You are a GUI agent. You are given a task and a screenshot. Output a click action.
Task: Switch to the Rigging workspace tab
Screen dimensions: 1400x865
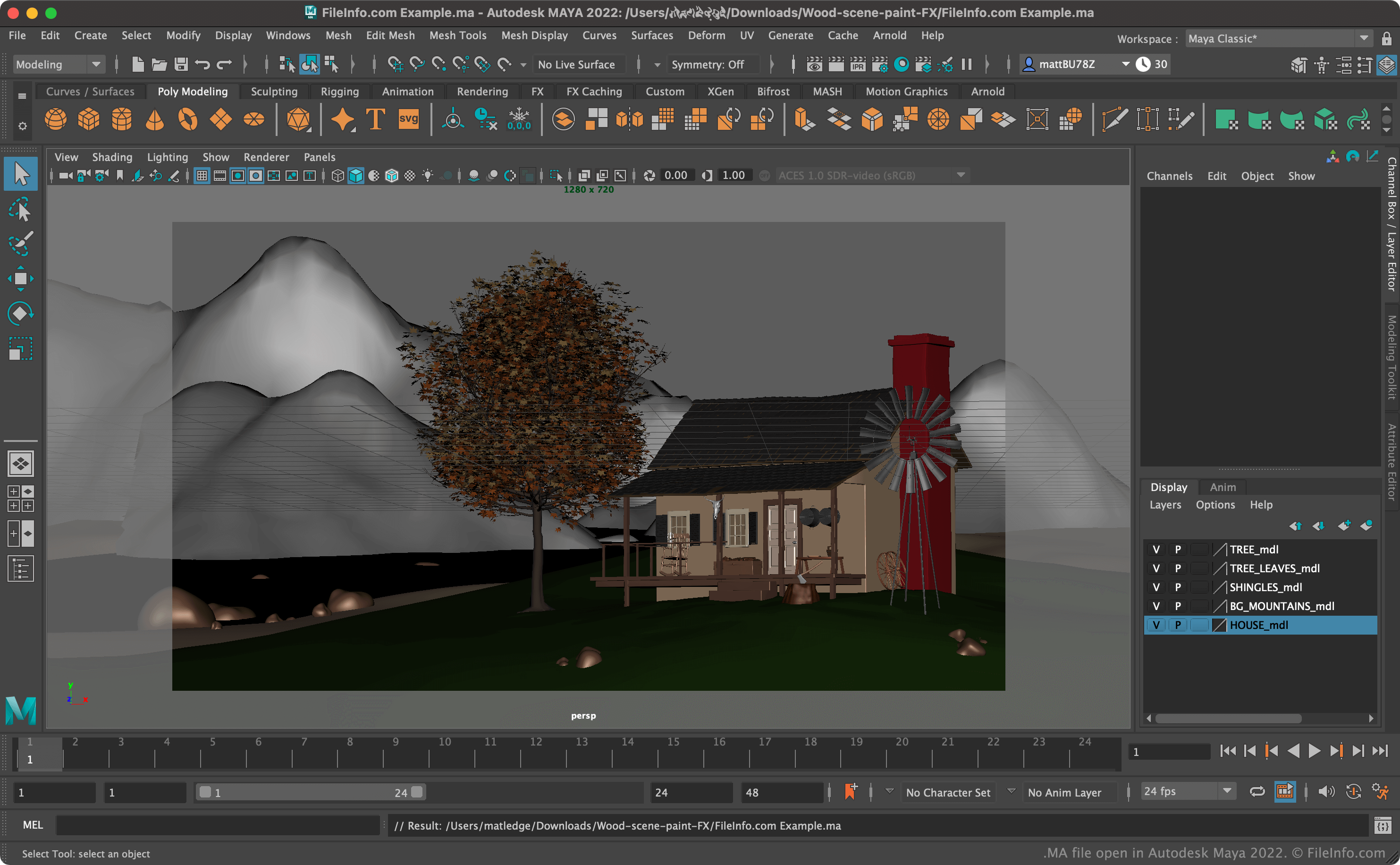pyautogui.click(x=339, y=91)
